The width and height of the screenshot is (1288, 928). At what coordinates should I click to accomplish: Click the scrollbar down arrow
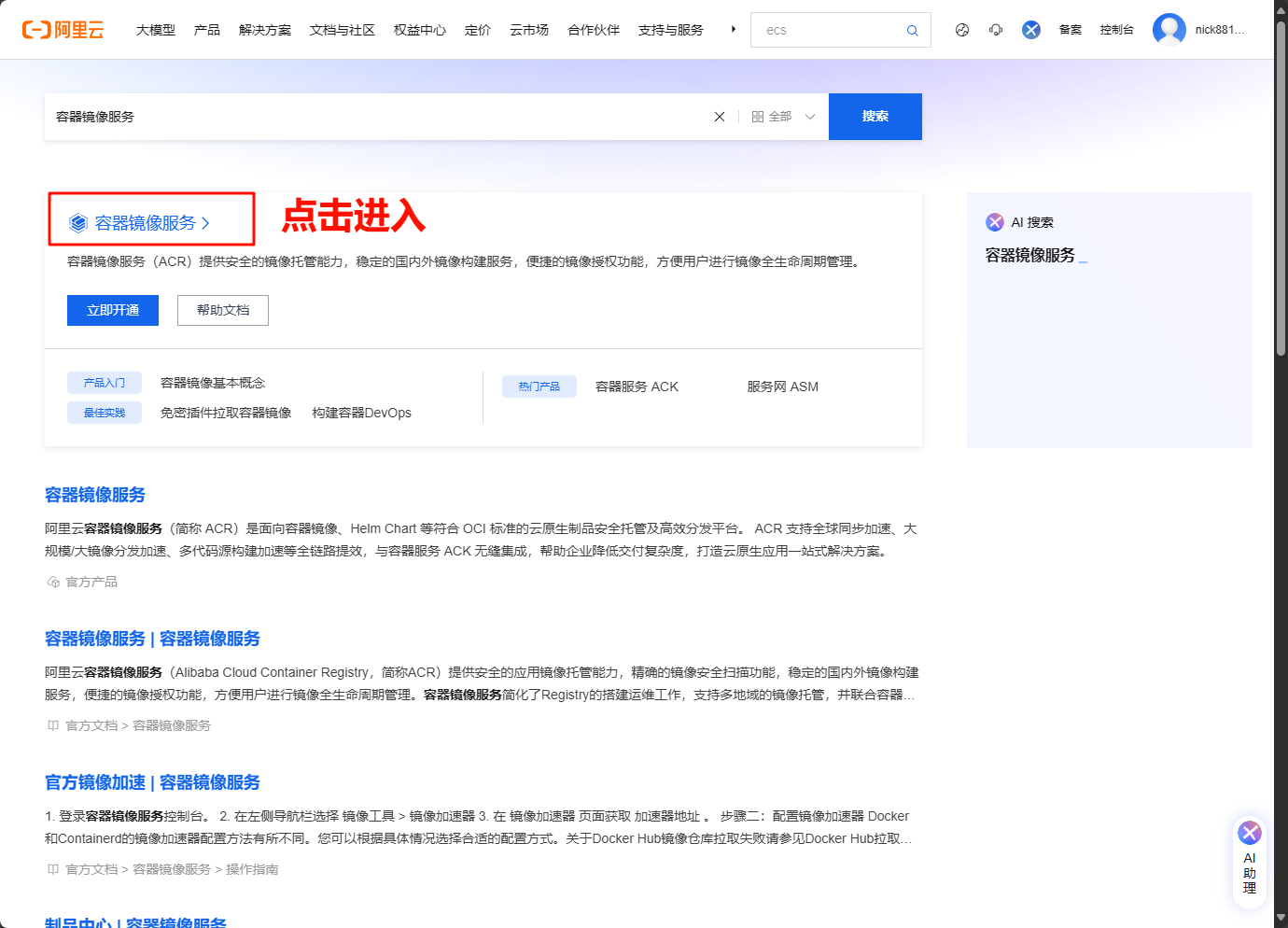click(1281, 919)
